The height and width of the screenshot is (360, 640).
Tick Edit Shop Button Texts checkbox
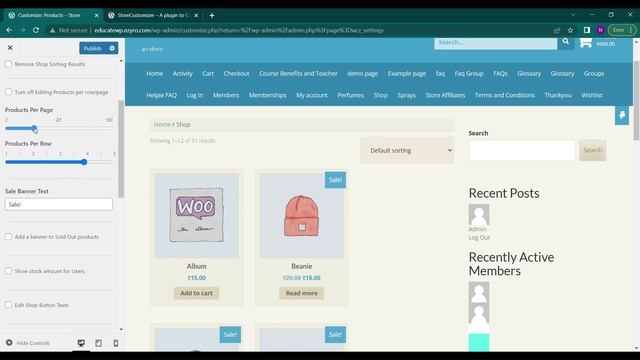[x=8, y=305]
